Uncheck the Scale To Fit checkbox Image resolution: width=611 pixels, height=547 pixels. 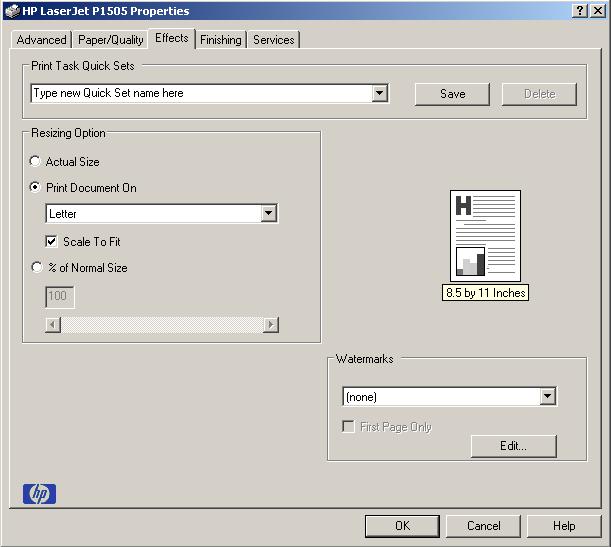pyautogui.click(x=51, y=242)
